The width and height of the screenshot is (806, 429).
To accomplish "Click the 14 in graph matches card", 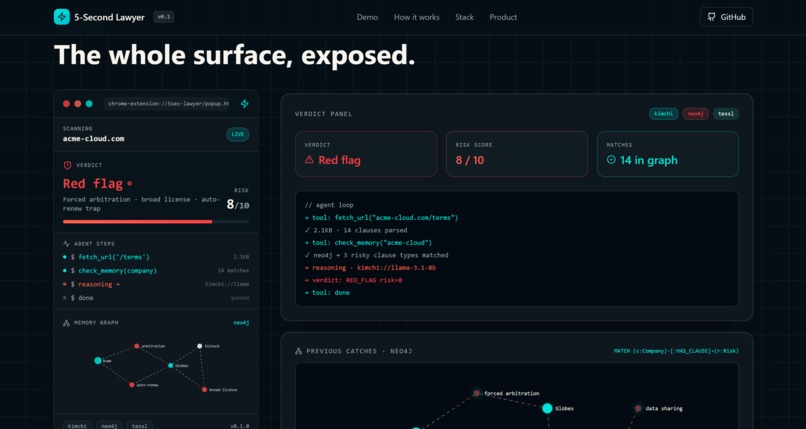I will 668,154.
